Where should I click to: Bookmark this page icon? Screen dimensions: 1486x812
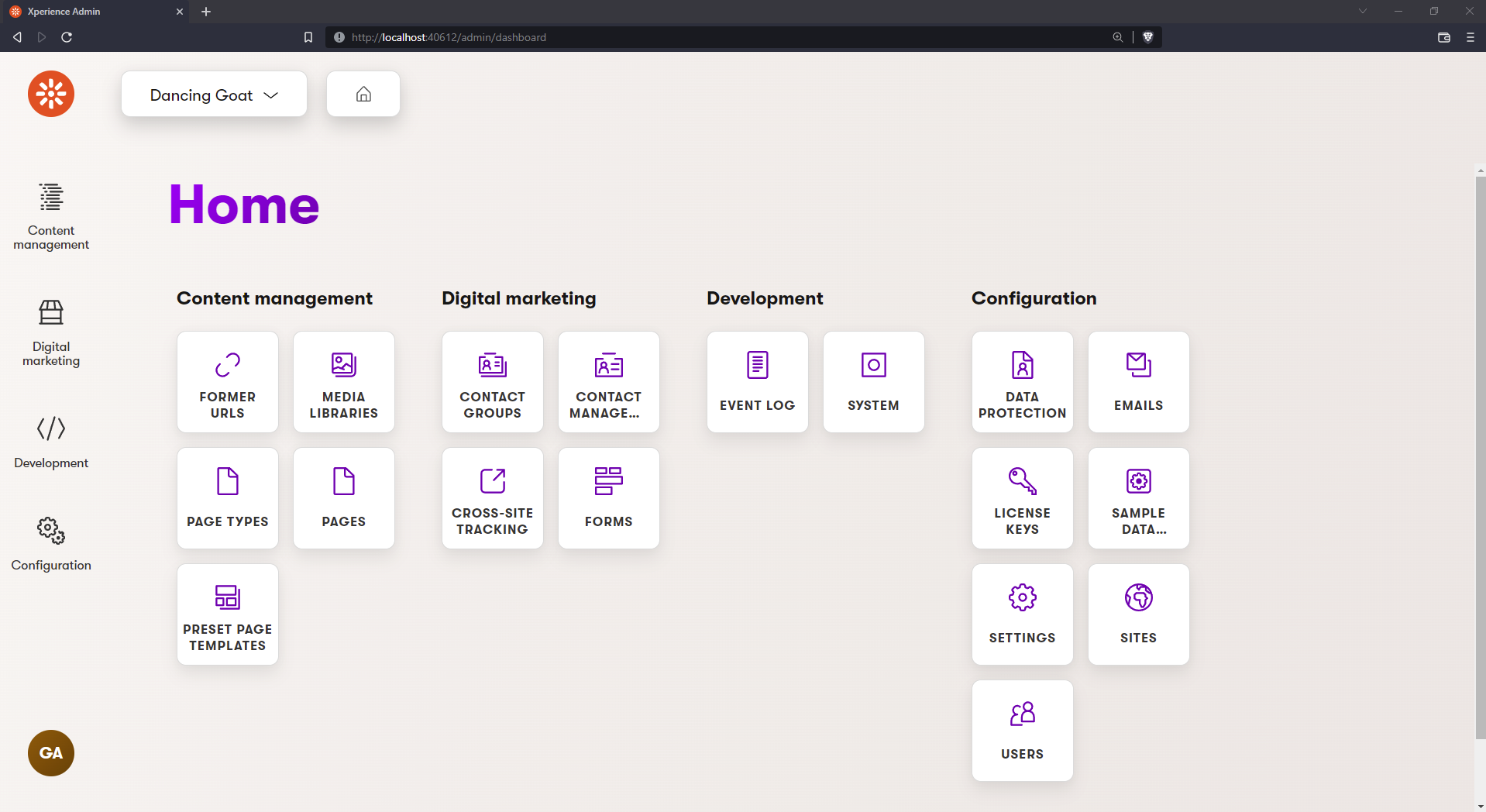[308, 37]
